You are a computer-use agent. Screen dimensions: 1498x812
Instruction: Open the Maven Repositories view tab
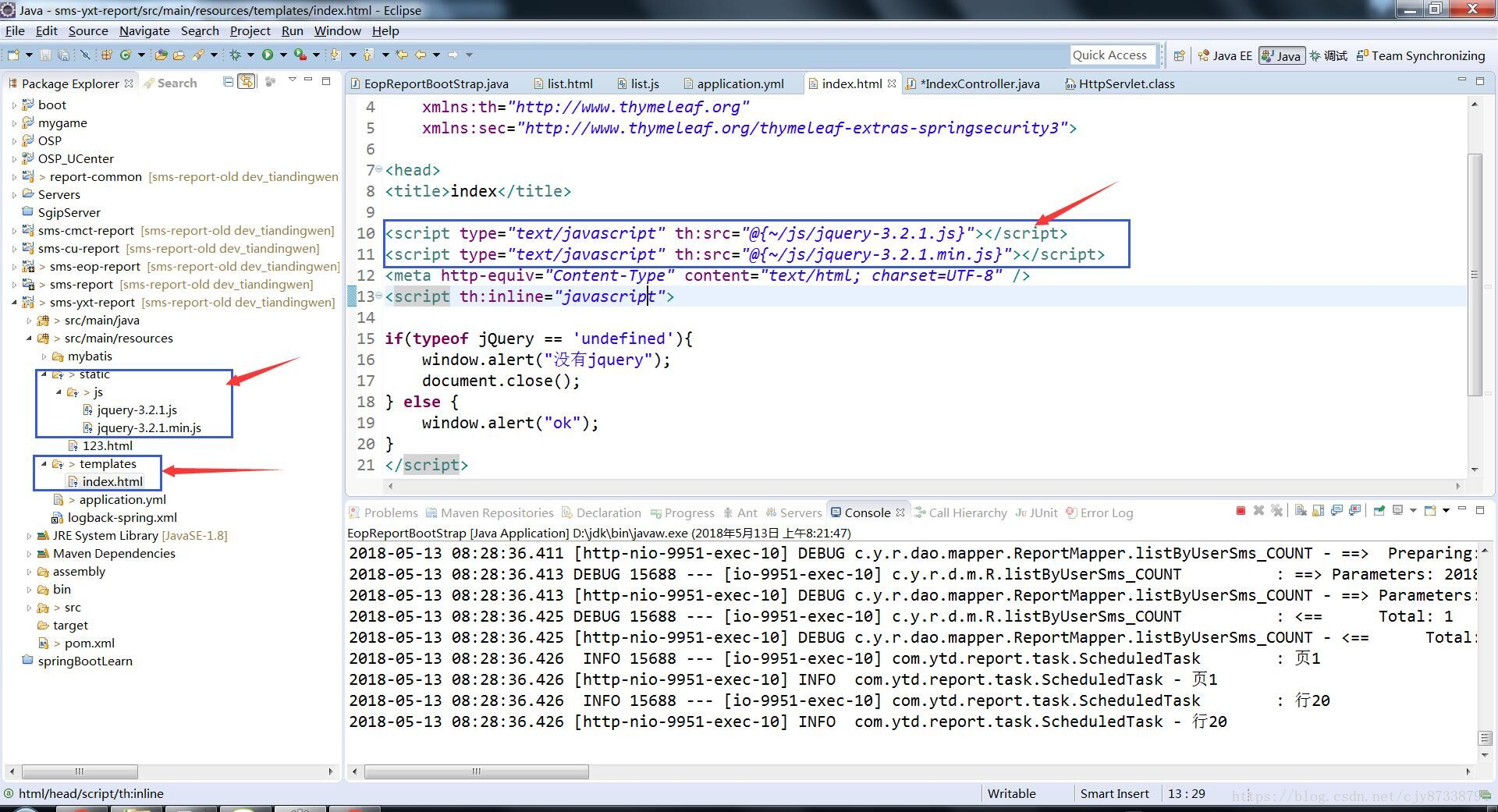click(x=489, y=512)
